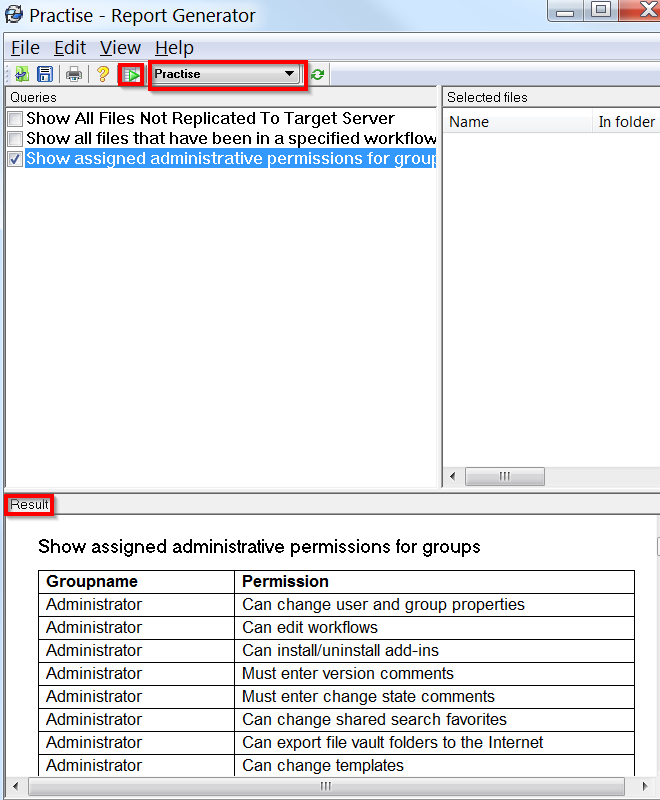Click the Report Generator title bar icon

tap(14, 14)
